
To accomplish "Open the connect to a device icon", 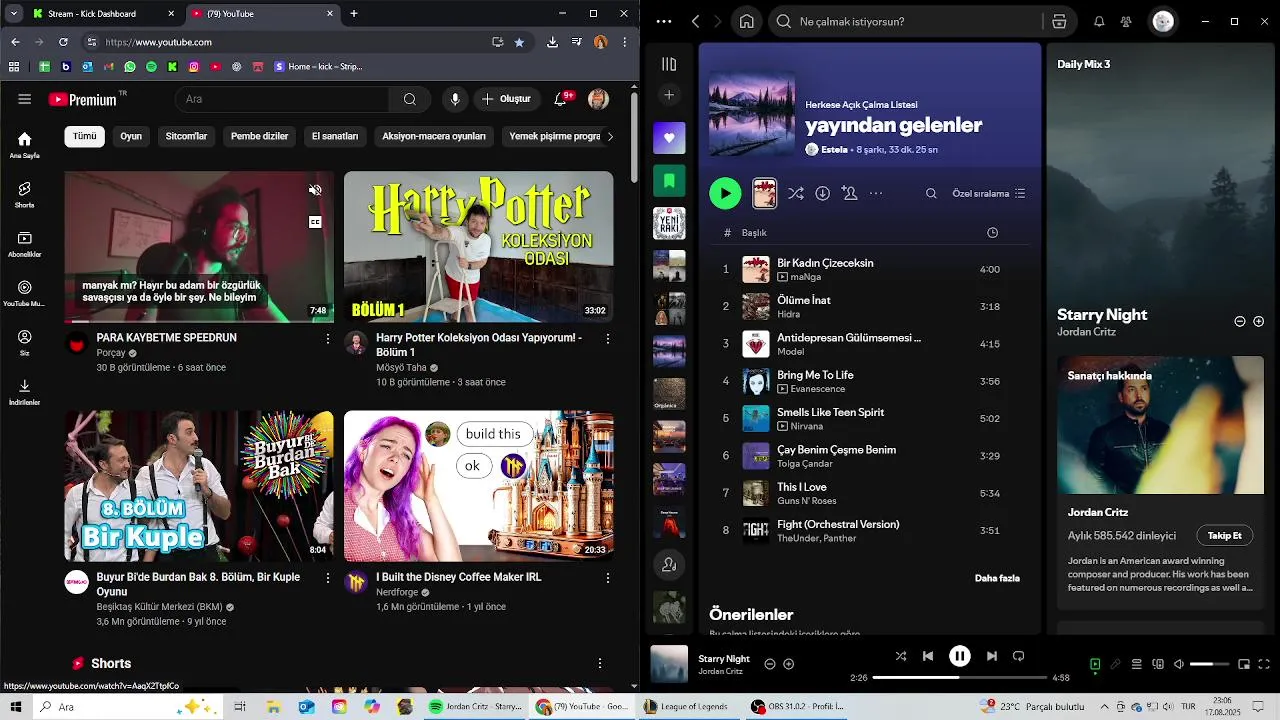I will point(1158,664).
